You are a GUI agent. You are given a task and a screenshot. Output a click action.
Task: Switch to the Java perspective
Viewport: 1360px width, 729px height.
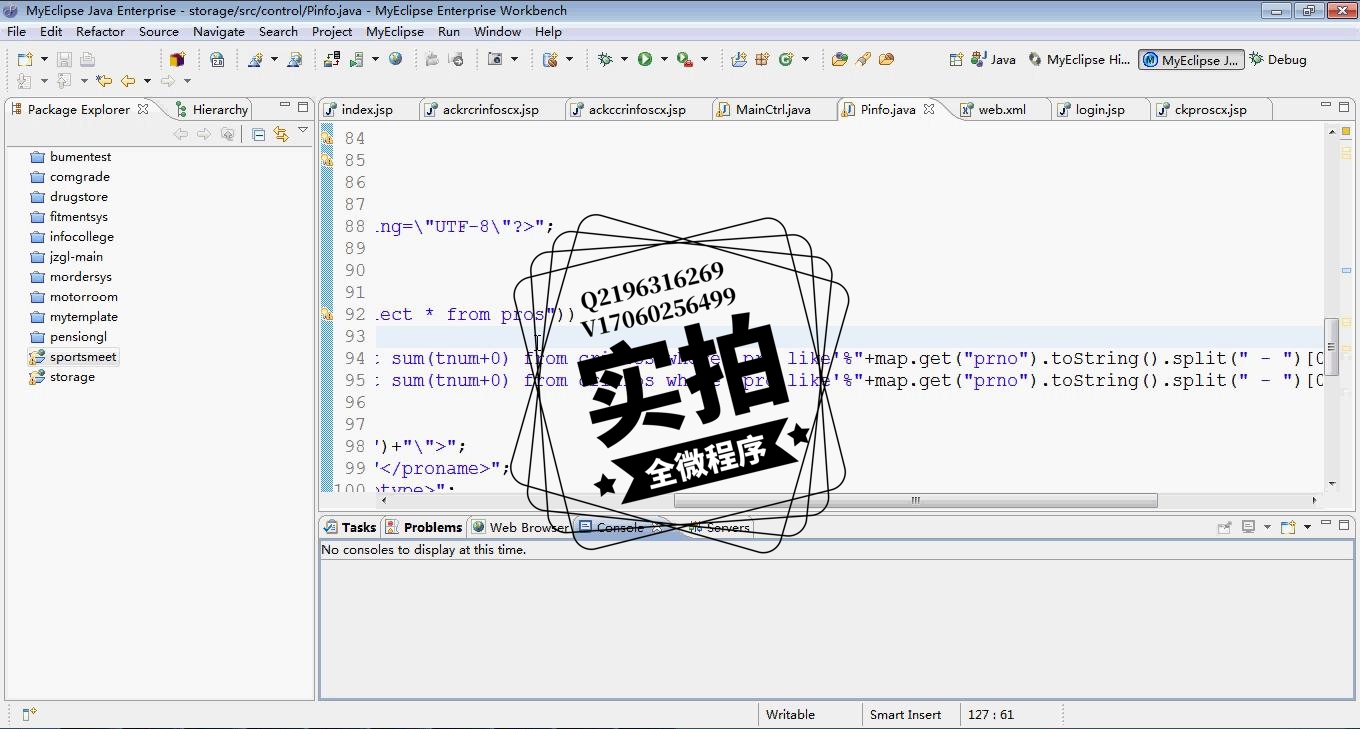[x=993, y=59]
